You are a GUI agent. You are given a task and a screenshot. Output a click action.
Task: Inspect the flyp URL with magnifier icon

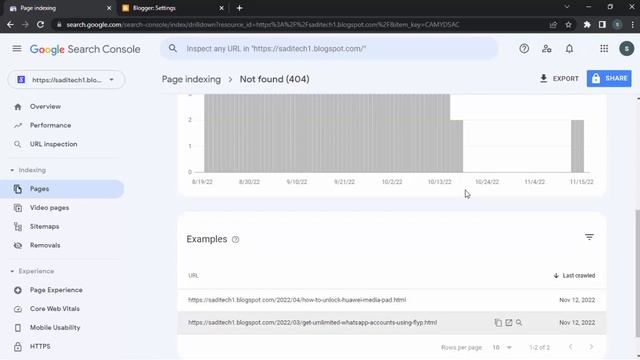click(x=519, y=323)
